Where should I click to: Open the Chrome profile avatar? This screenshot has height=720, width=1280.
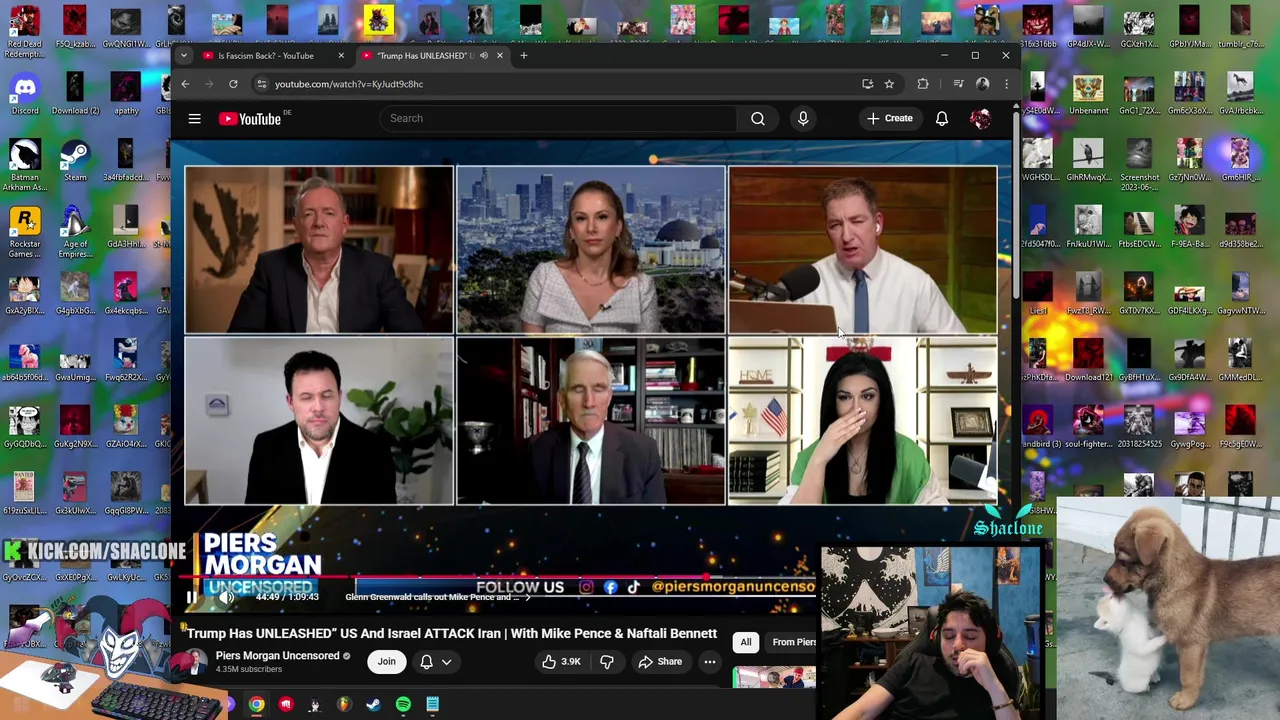[982, 84]
